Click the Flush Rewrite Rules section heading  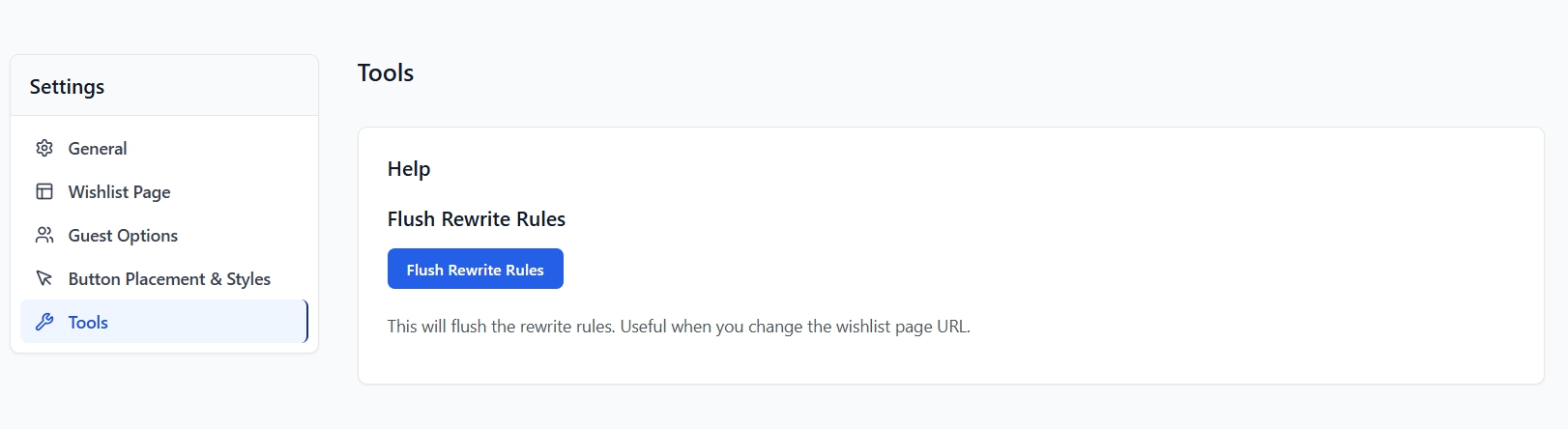click(477, 219)
